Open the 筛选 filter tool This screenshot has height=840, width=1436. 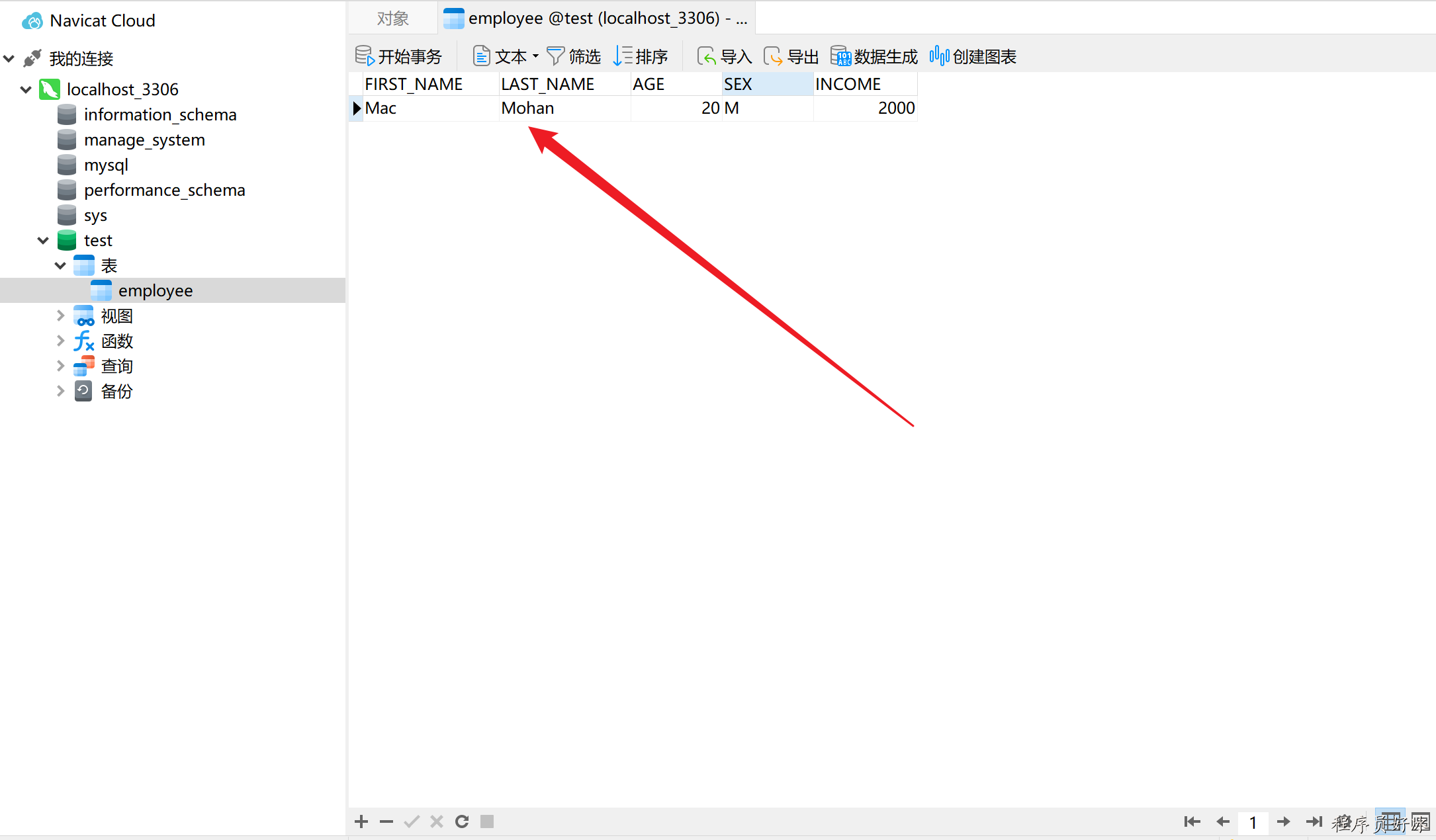[x=573, y=56]
